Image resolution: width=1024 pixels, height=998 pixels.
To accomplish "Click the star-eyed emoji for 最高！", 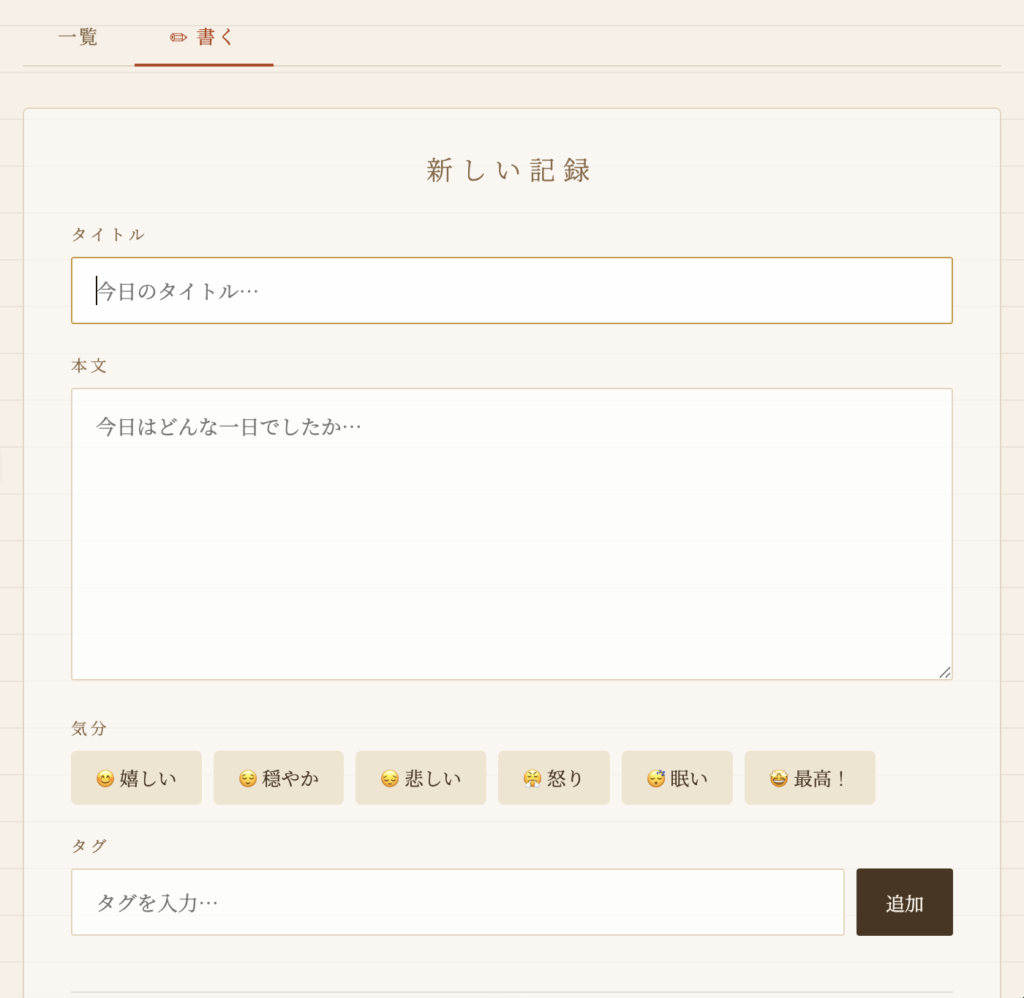I will 778,779.
